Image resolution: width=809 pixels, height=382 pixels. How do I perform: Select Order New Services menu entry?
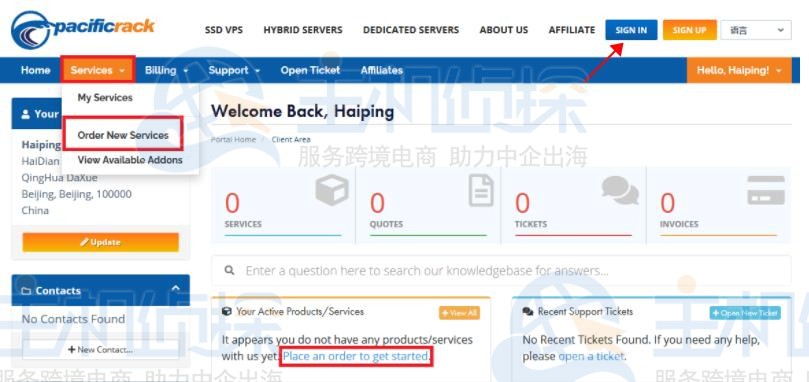(123, 135)
